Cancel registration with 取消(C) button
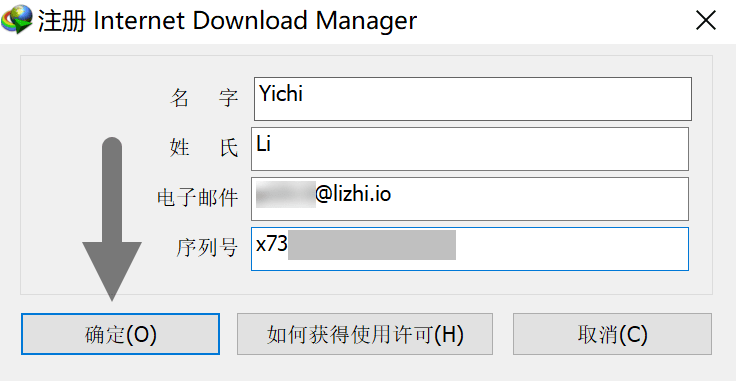The image size is (736, 381). 612,334
